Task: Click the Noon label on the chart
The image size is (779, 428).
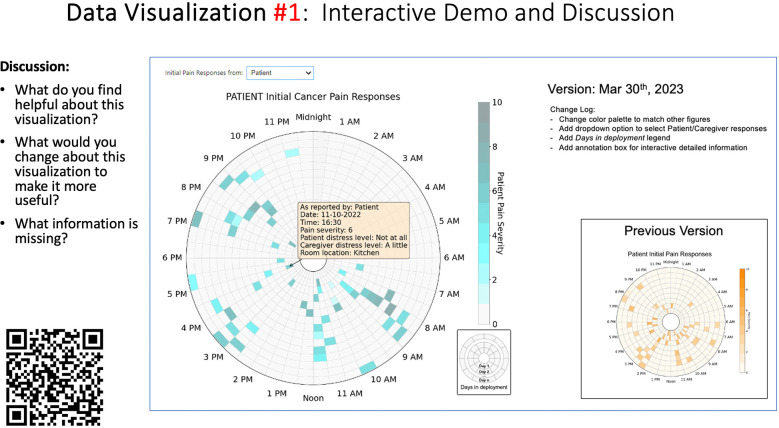Action: point(313,398)
